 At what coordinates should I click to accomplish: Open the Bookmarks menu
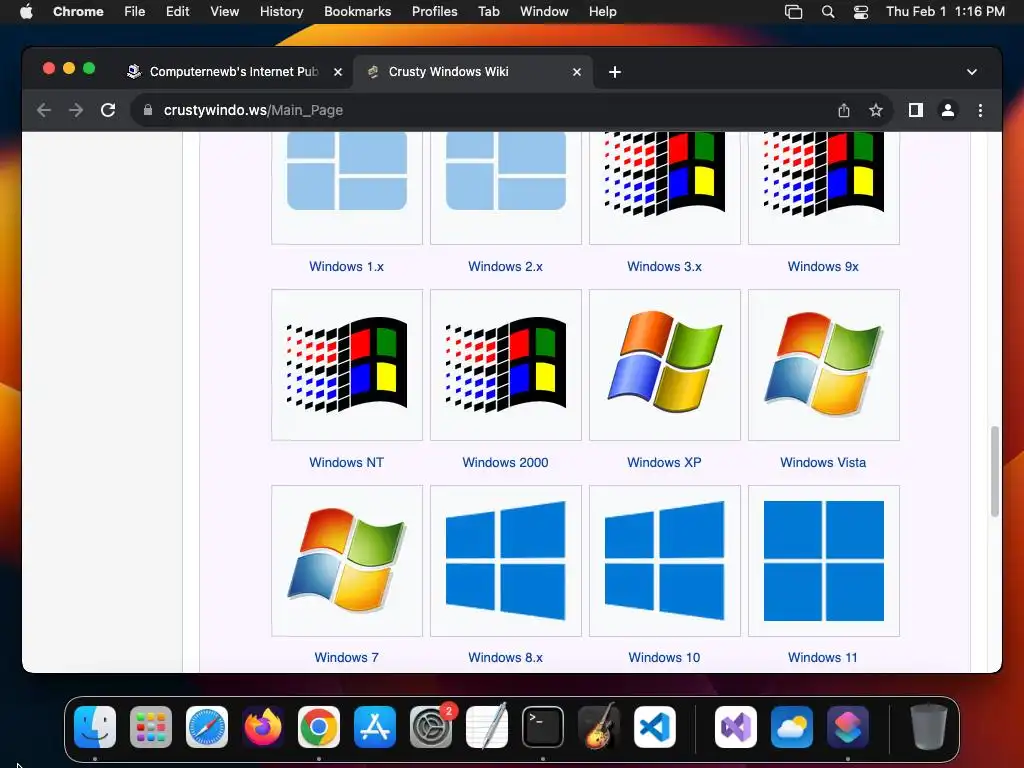point(357,12)
